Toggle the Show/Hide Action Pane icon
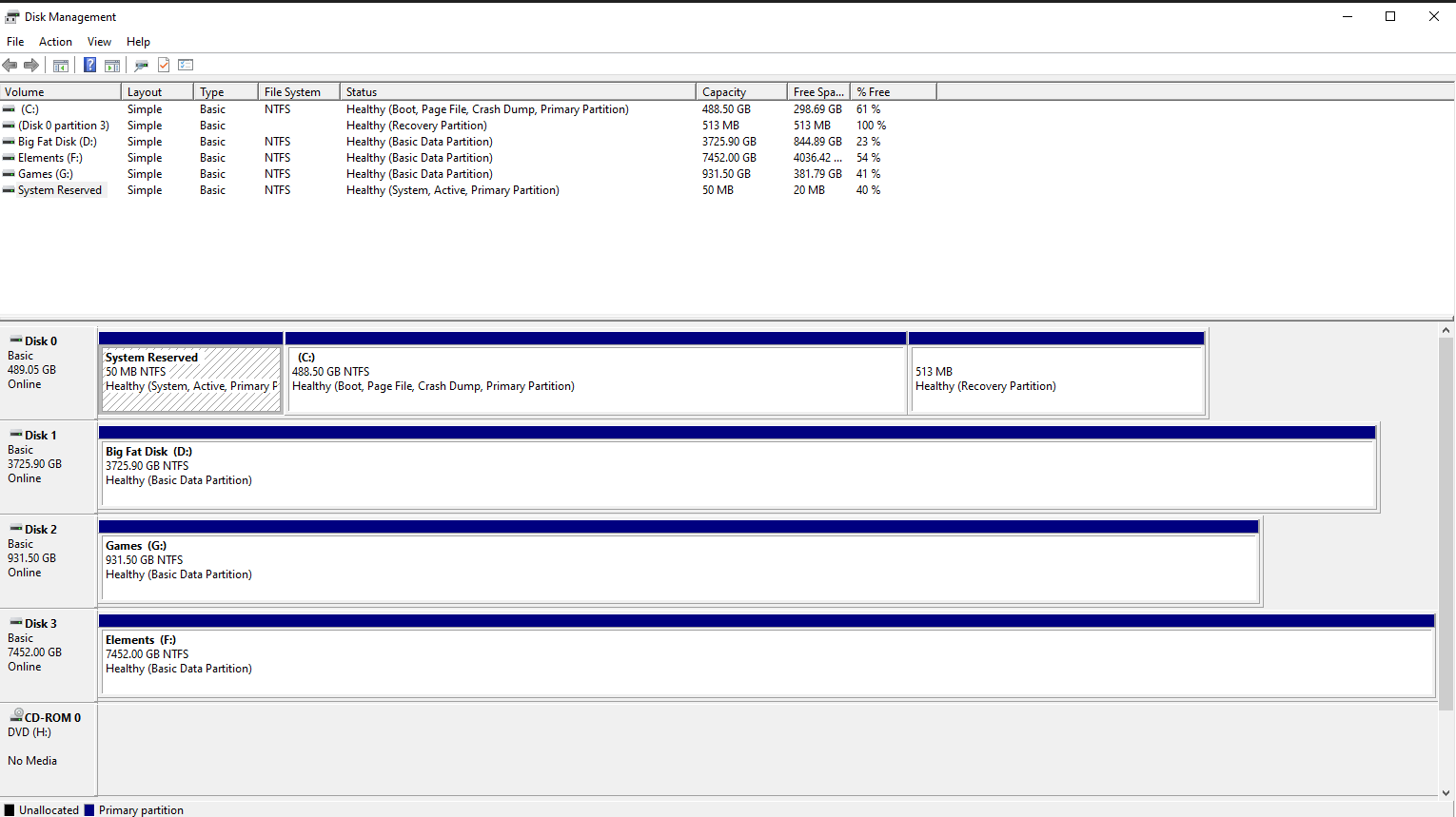This screenshot has width=1456, height=817. [x=112, y=65]
